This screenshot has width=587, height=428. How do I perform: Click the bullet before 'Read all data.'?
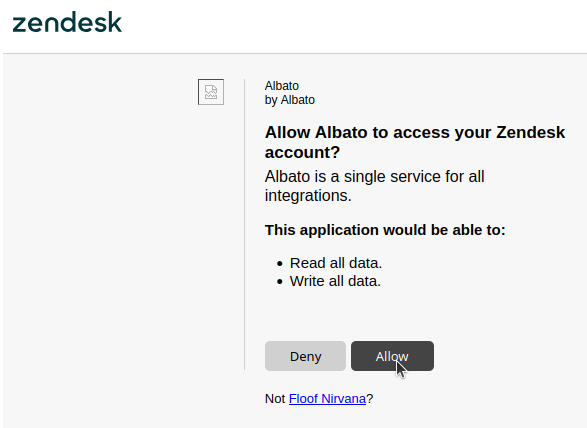click(x=280, y=264)
